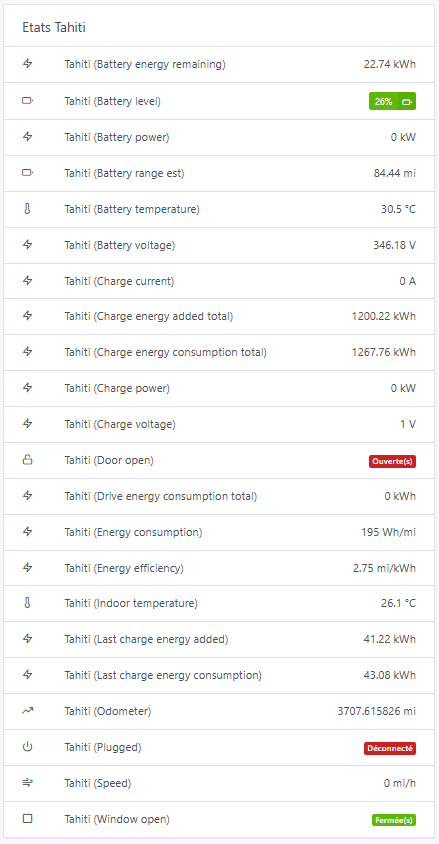Open Tahiti (Energy efficiency) entity row
Screen dimensions: 439x844
219,568
